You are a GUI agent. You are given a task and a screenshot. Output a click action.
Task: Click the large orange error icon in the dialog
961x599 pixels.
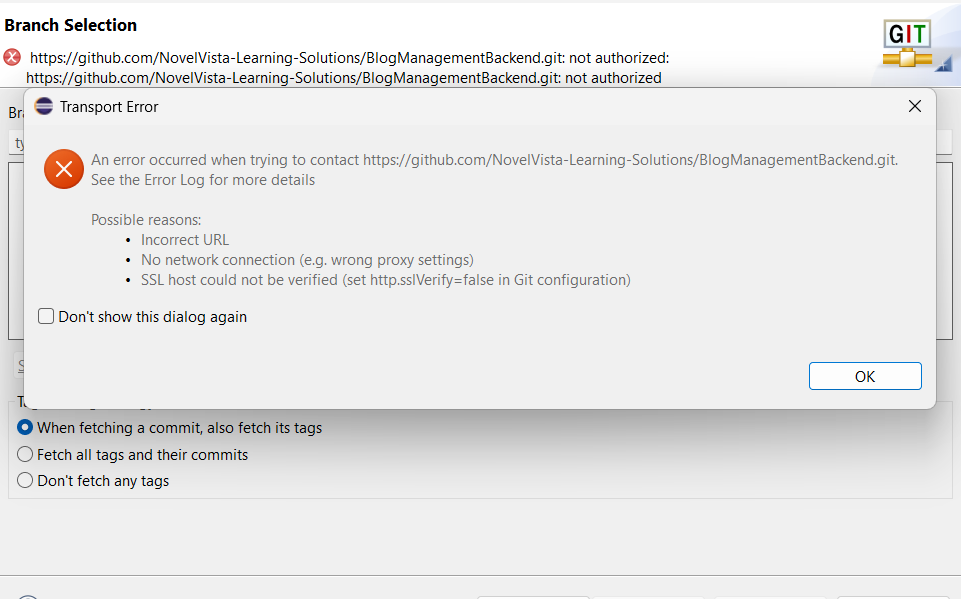[64, 169]
